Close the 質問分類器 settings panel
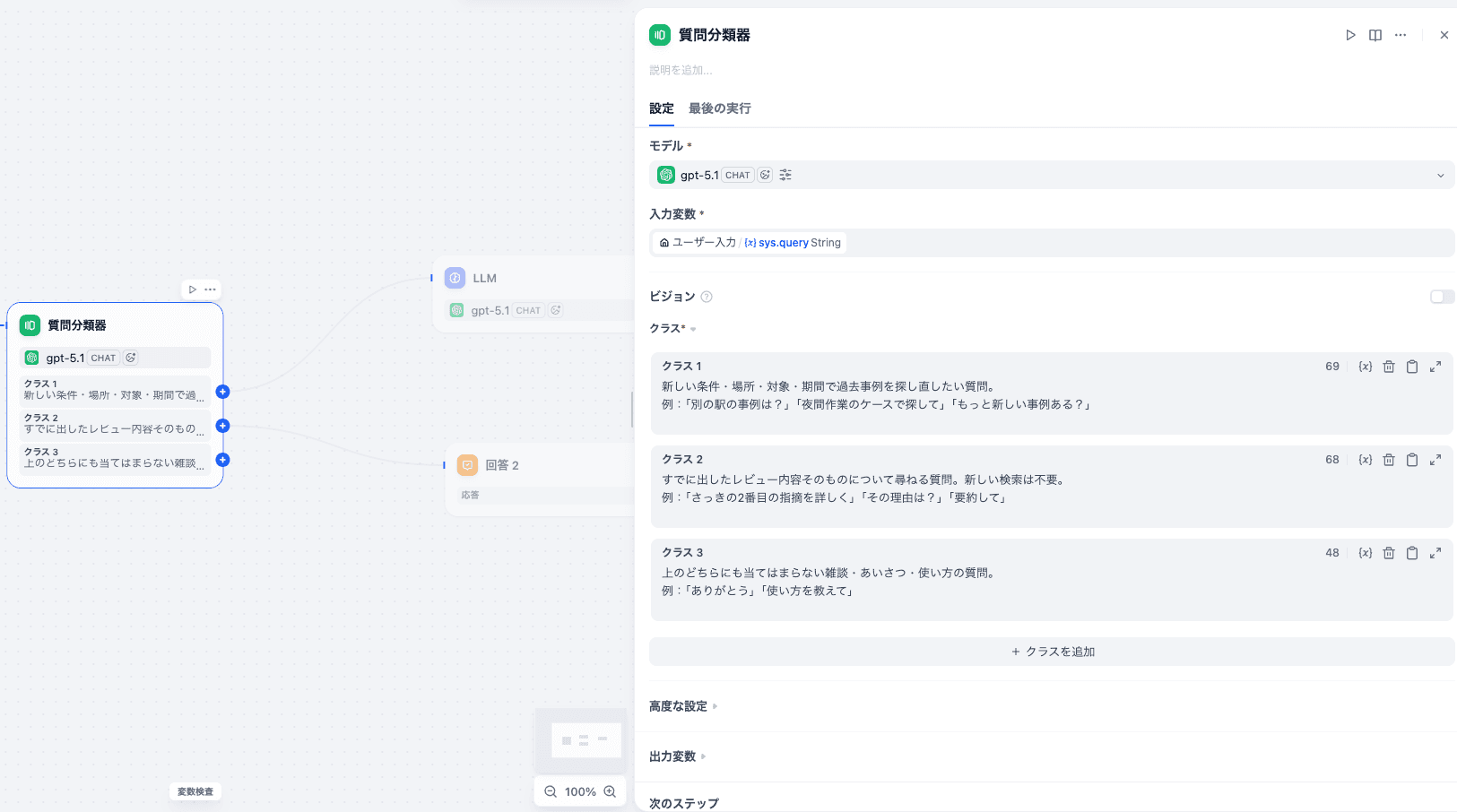 1444,35
